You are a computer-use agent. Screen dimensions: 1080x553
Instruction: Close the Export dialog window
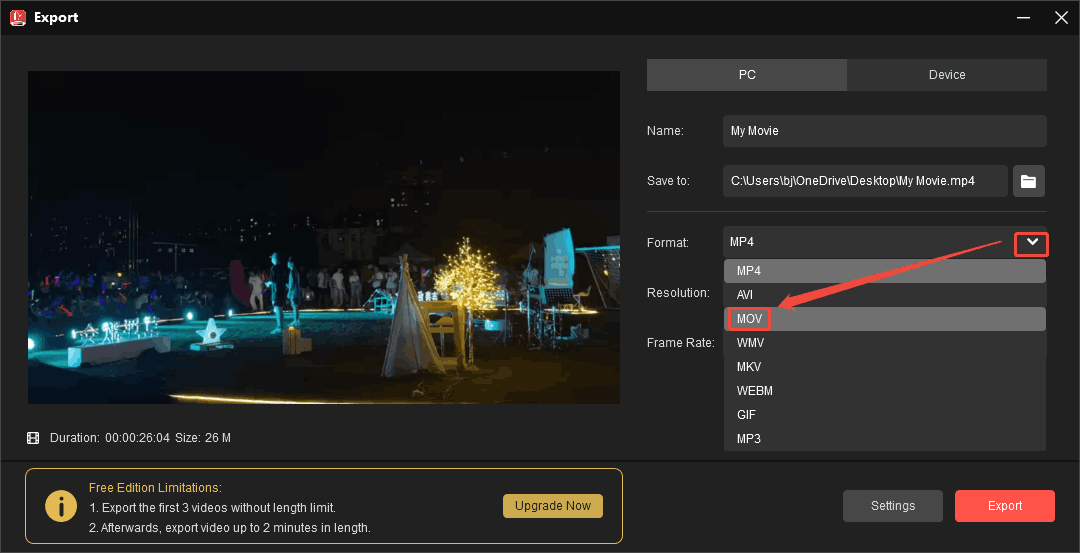pyautogui.click(x=1061, y=17)
